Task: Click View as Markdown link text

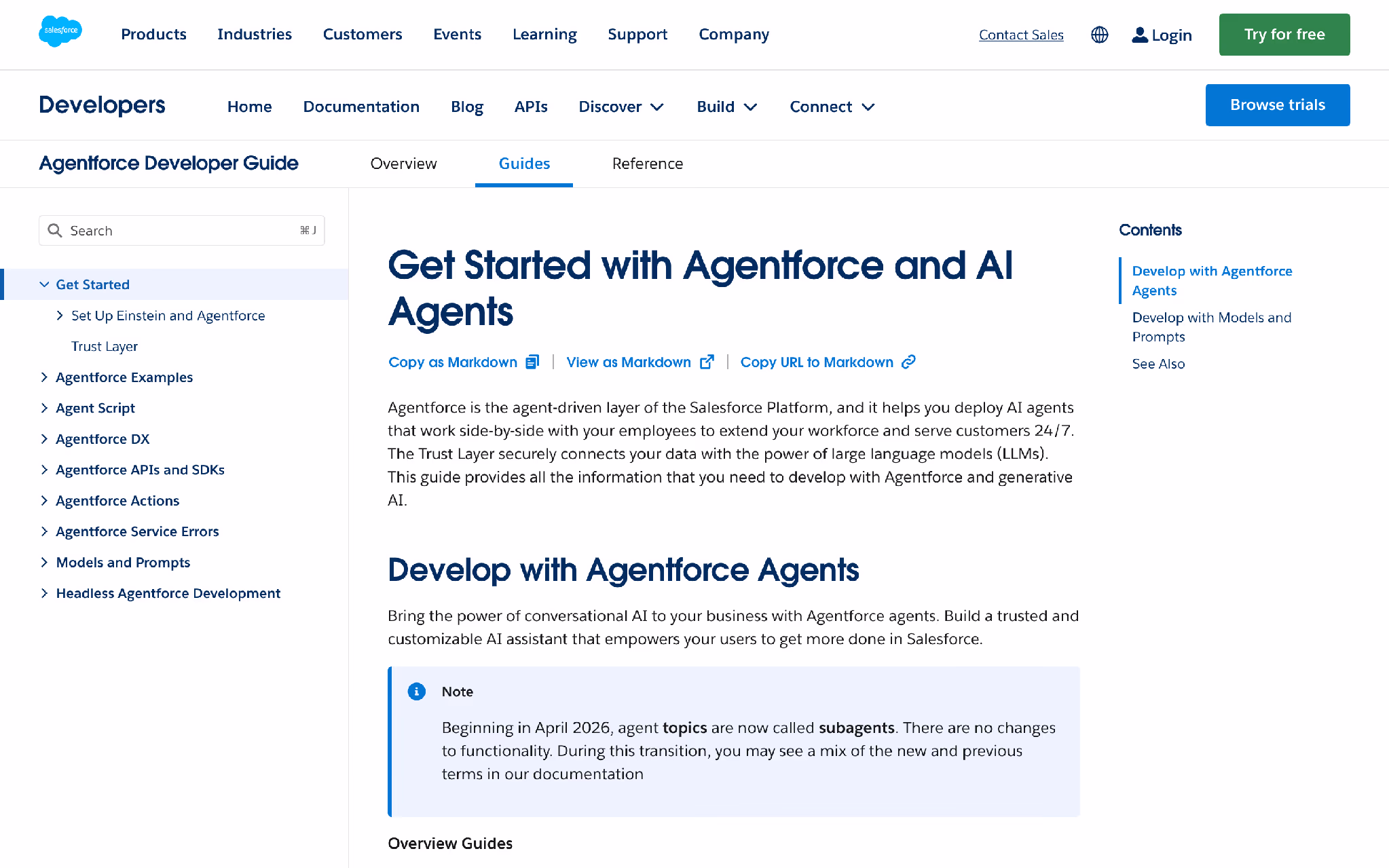Action: pyautogui.click(x=629, y=362)
